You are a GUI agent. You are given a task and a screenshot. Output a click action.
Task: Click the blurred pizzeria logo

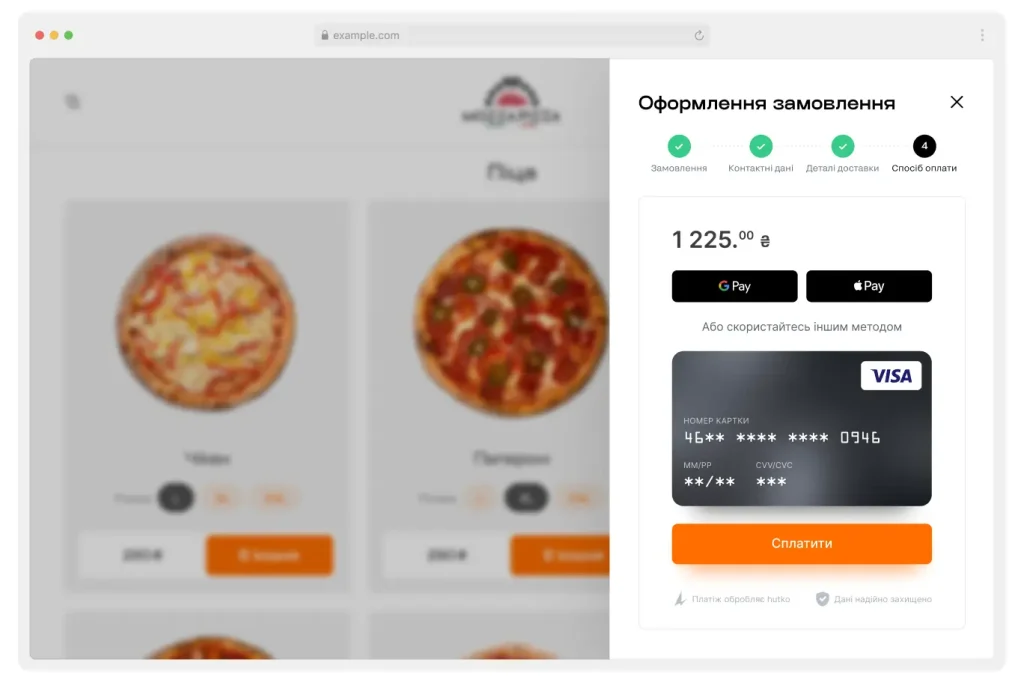511,103
